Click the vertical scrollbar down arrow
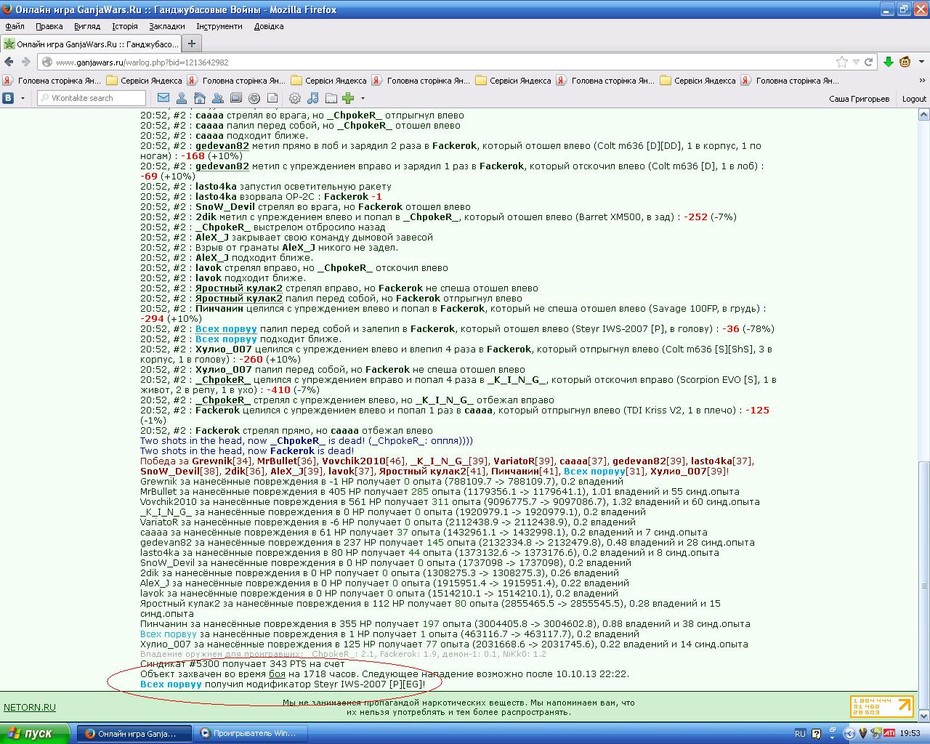 click(923, 716)
